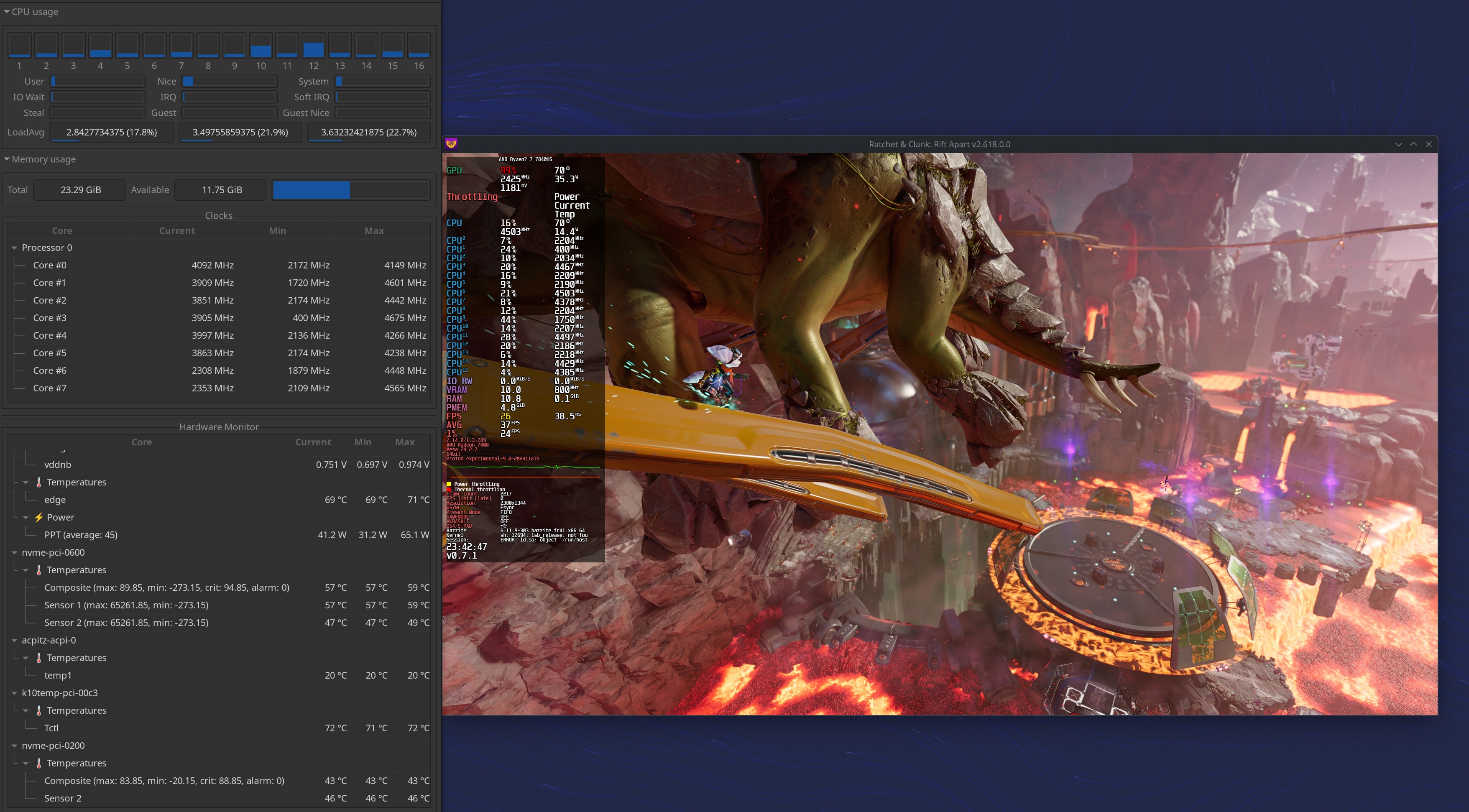Click thermometer icon under k10temp-pci-00c3

click(x=39, y=710)
